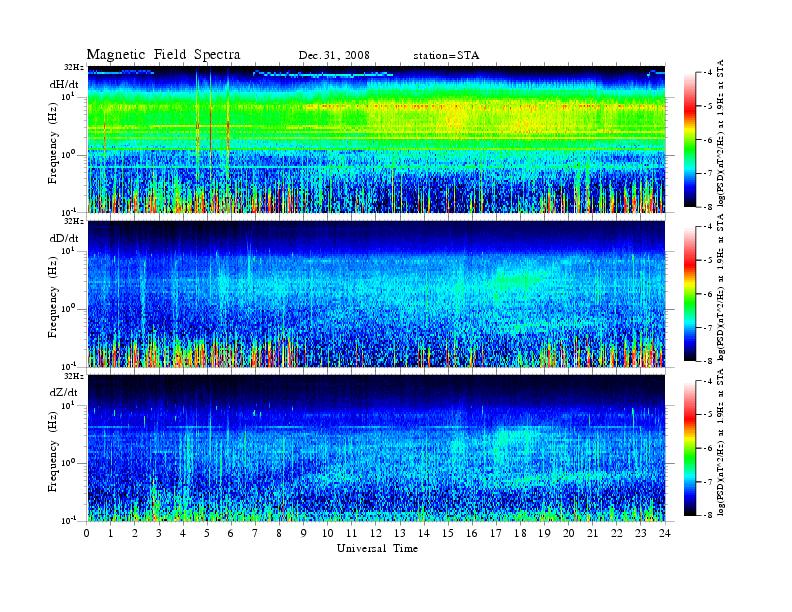Click the 'Magnetic Field Spectra' title
Screen dimensions: 792x612
coord(163,55)
